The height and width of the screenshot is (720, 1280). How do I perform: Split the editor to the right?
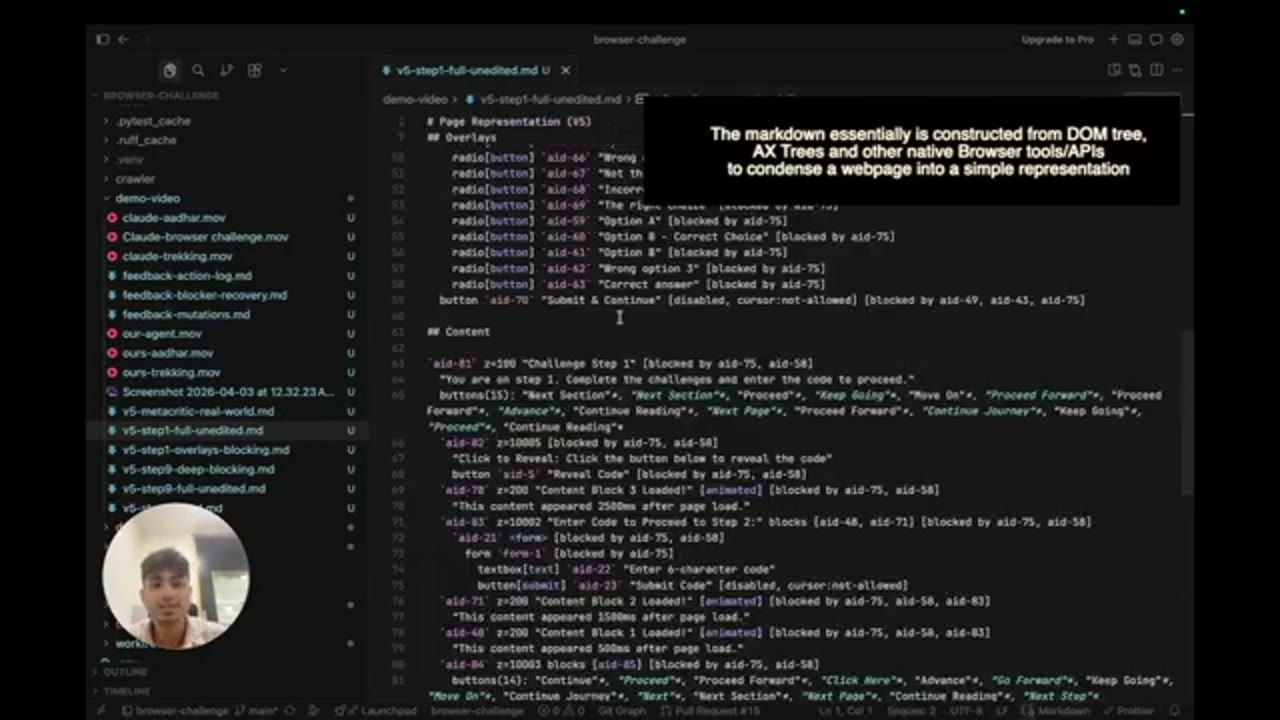click(1156, 70)
